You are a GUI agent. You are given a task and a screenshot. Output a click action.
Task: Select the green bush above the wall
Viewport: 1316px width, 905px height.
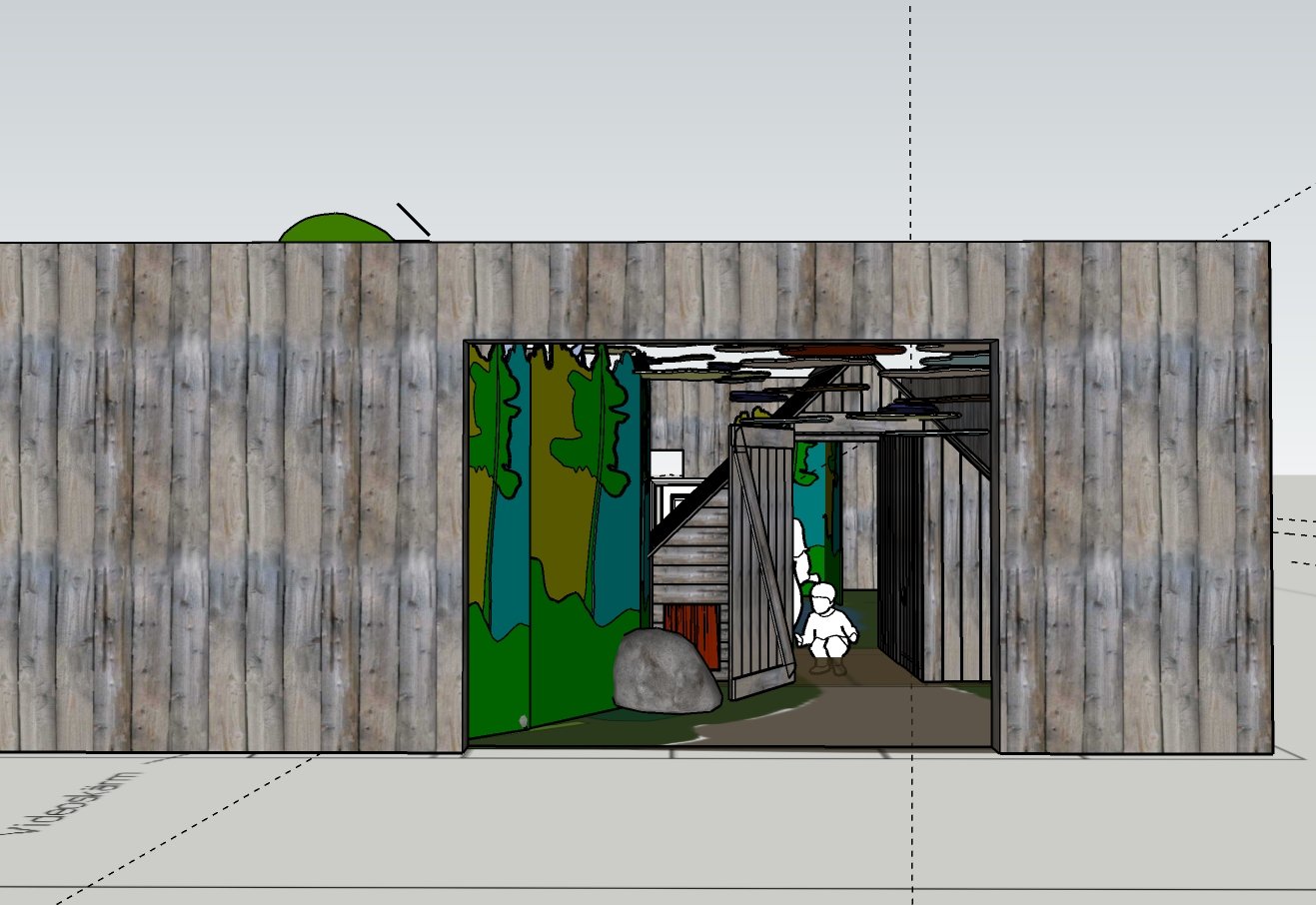pos(337,229)
